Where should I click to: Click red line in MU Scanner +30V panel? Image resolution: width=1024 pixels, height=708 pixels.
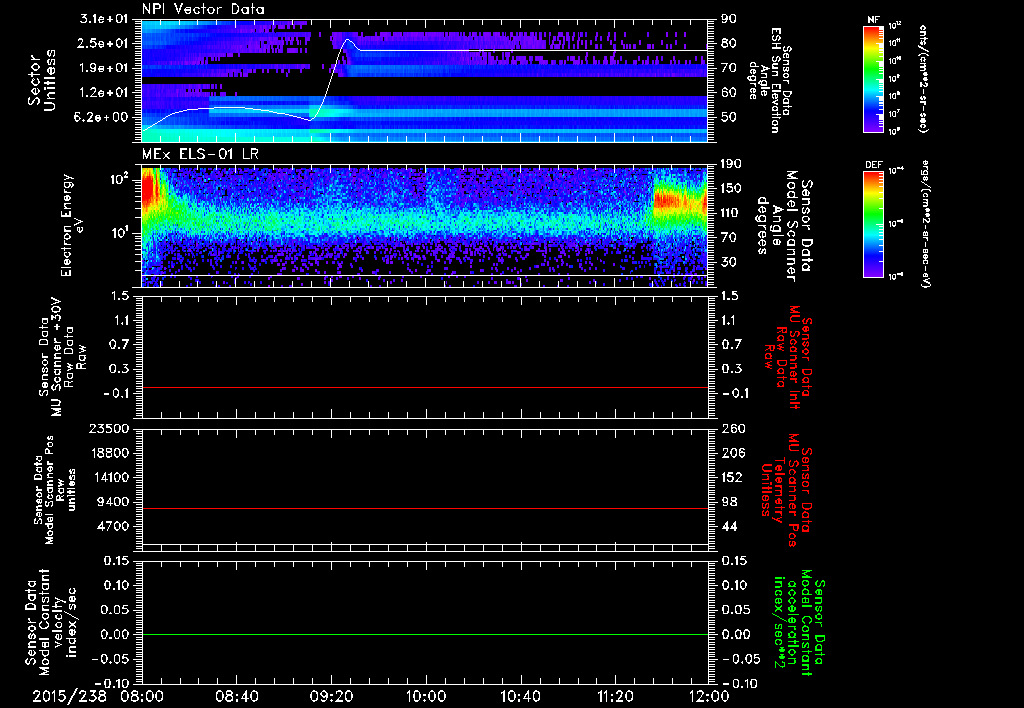[x=425, y=387]
